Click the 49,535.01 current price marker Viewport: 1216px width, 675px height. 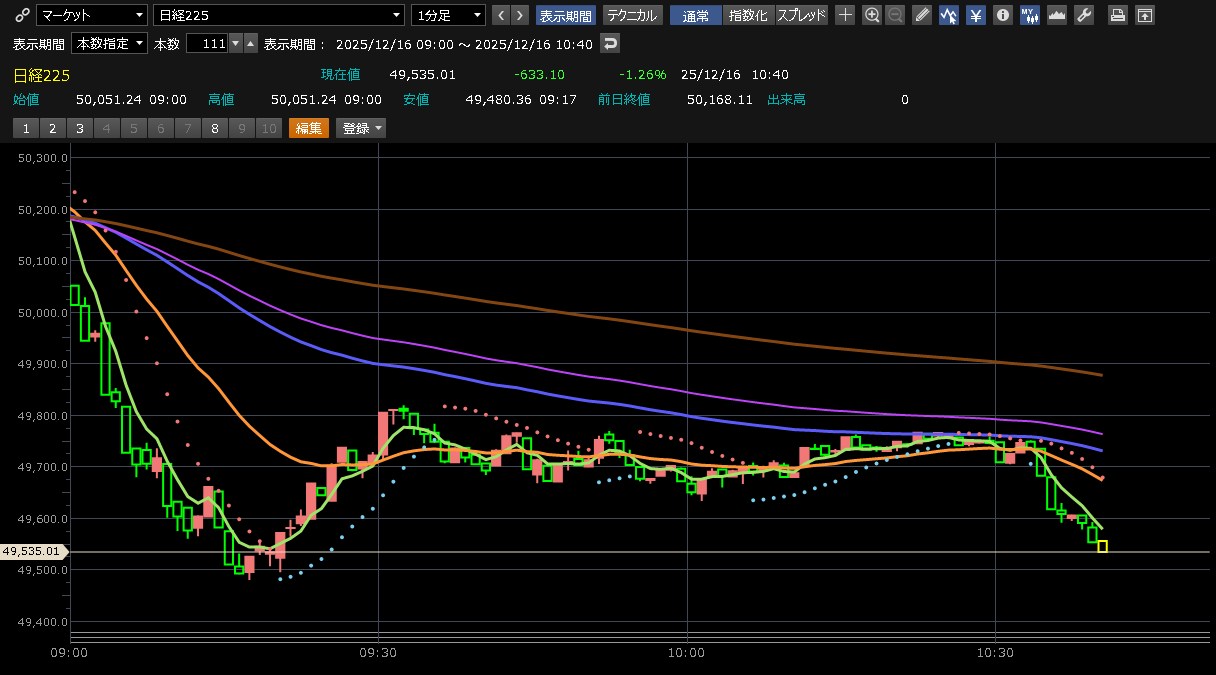point(32,551)
